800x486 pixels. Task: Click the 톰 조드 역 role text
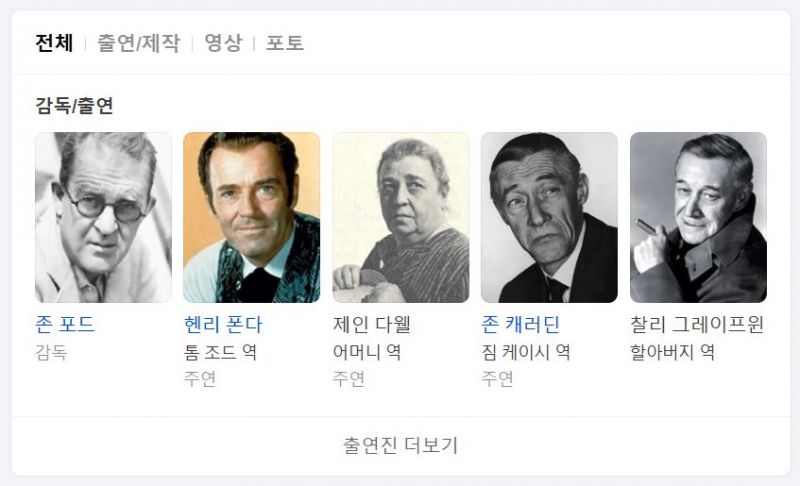tap(220, 352)
